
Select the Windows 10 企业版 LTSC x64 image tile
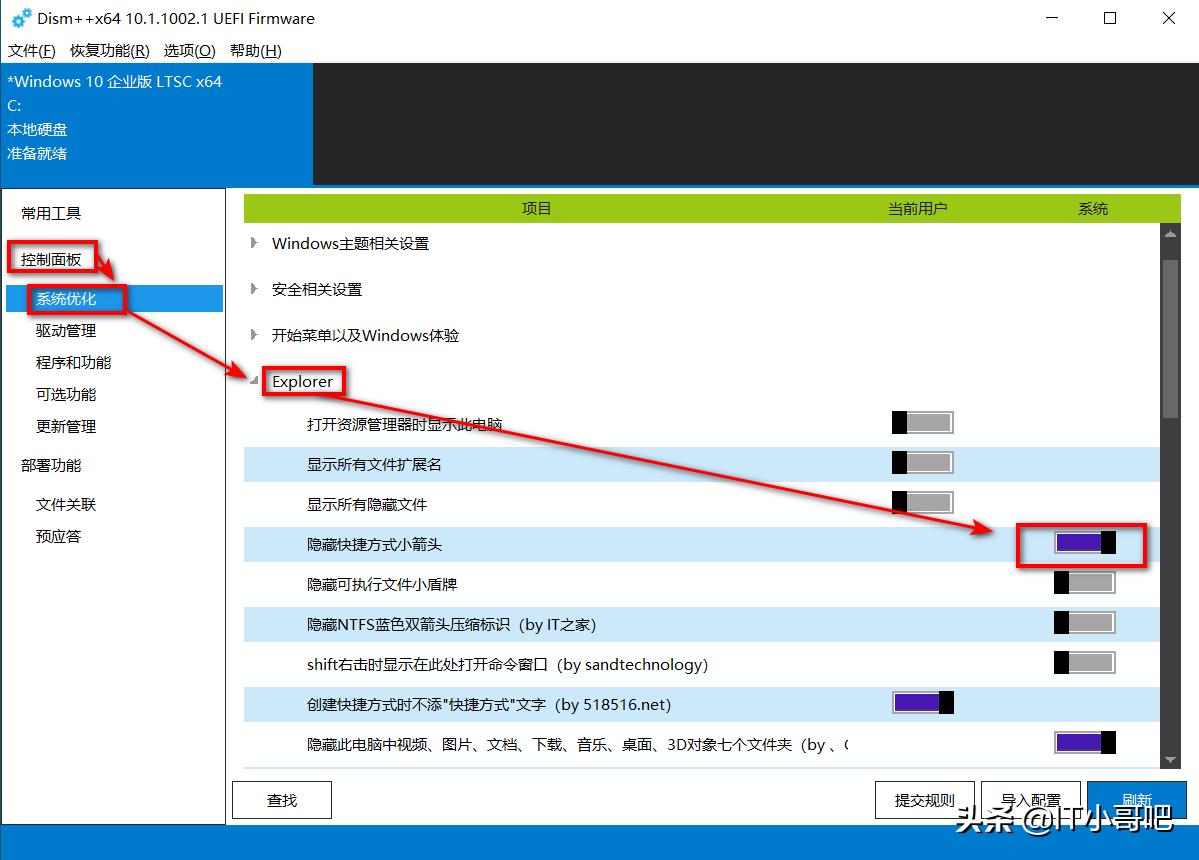(x=157, y=124)
